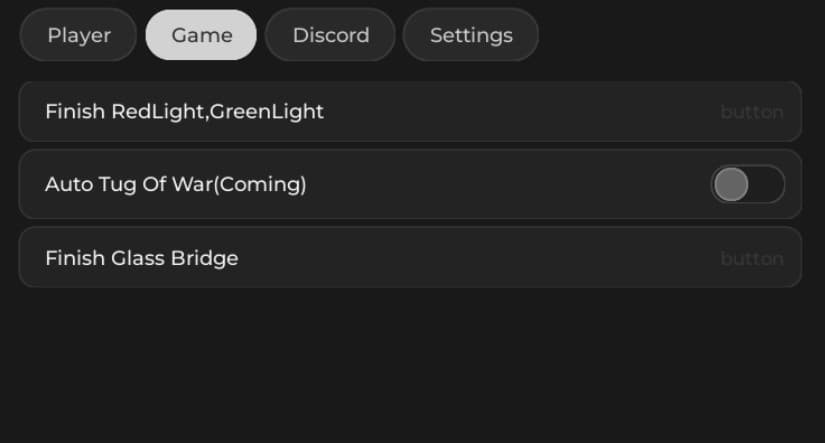
Task: Switch to the Player tab
Action: click(79, 35)
